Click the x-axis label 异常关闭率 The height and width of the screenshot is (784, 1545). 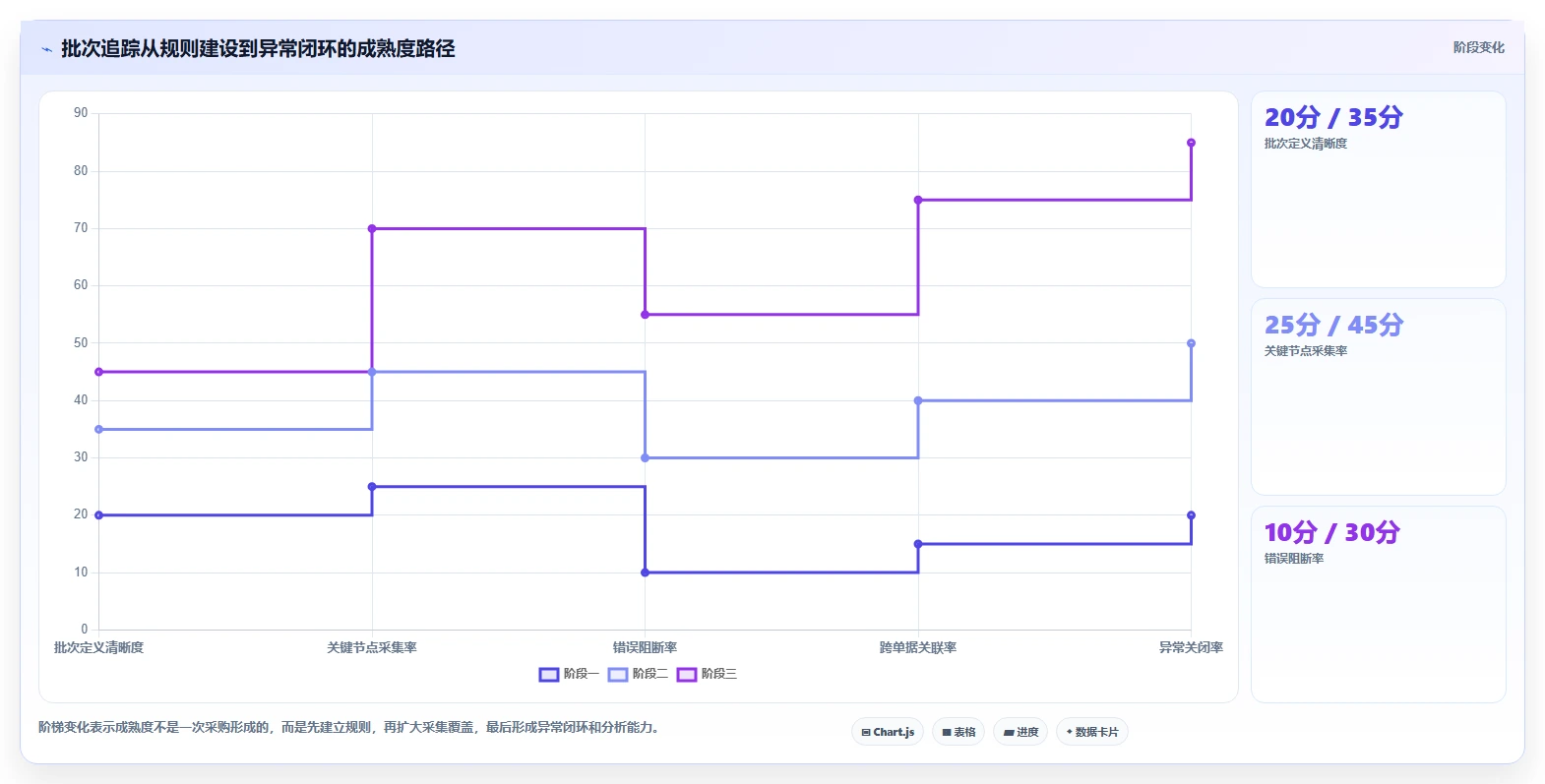click(1191, 647)
